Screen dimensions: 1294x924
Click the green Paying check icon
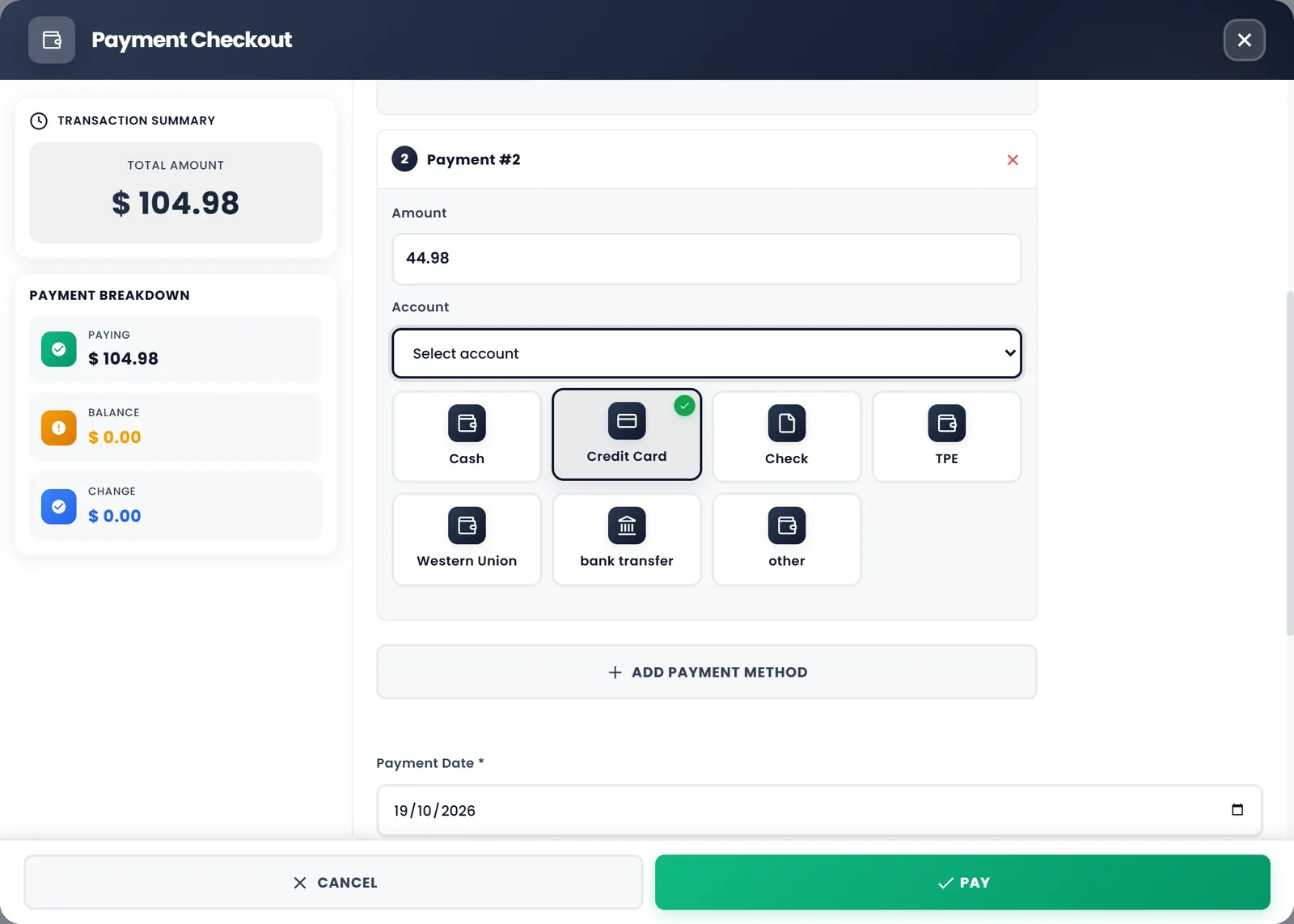pyautogui.click(x=59, y=349)
